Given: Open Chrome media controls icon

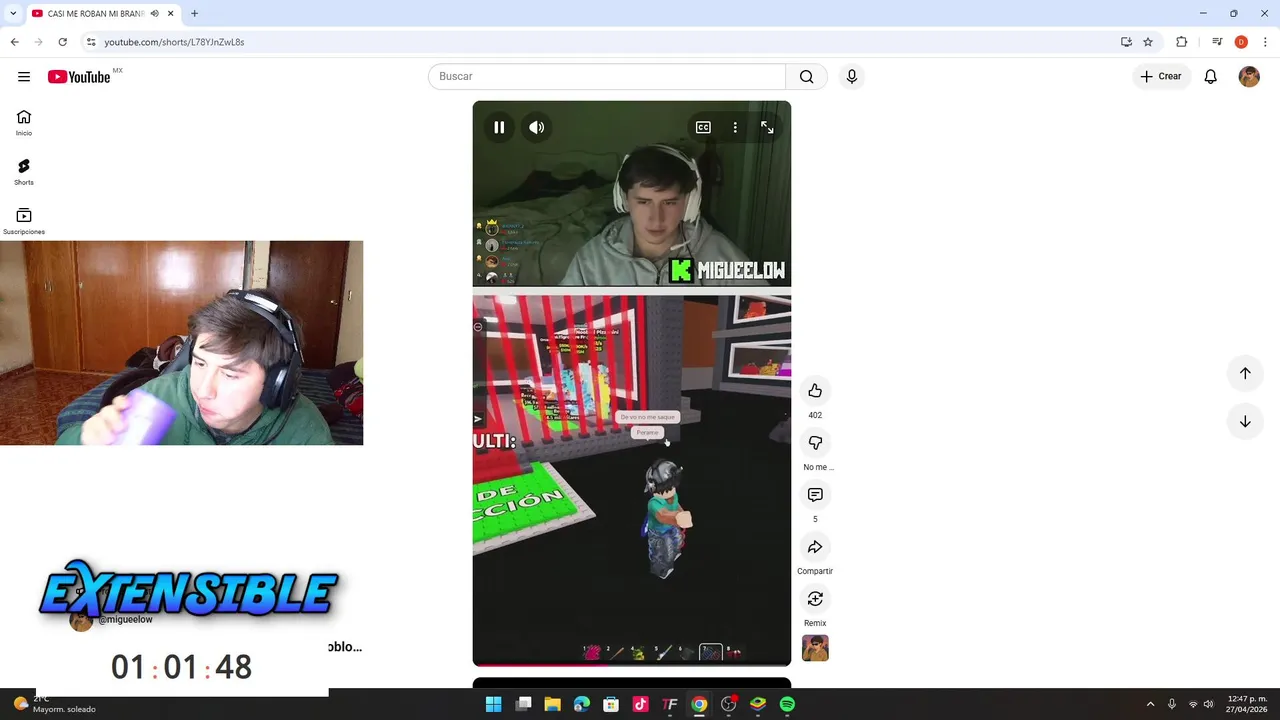Looking at the screenshot, I should click(x=1217, y=42).
